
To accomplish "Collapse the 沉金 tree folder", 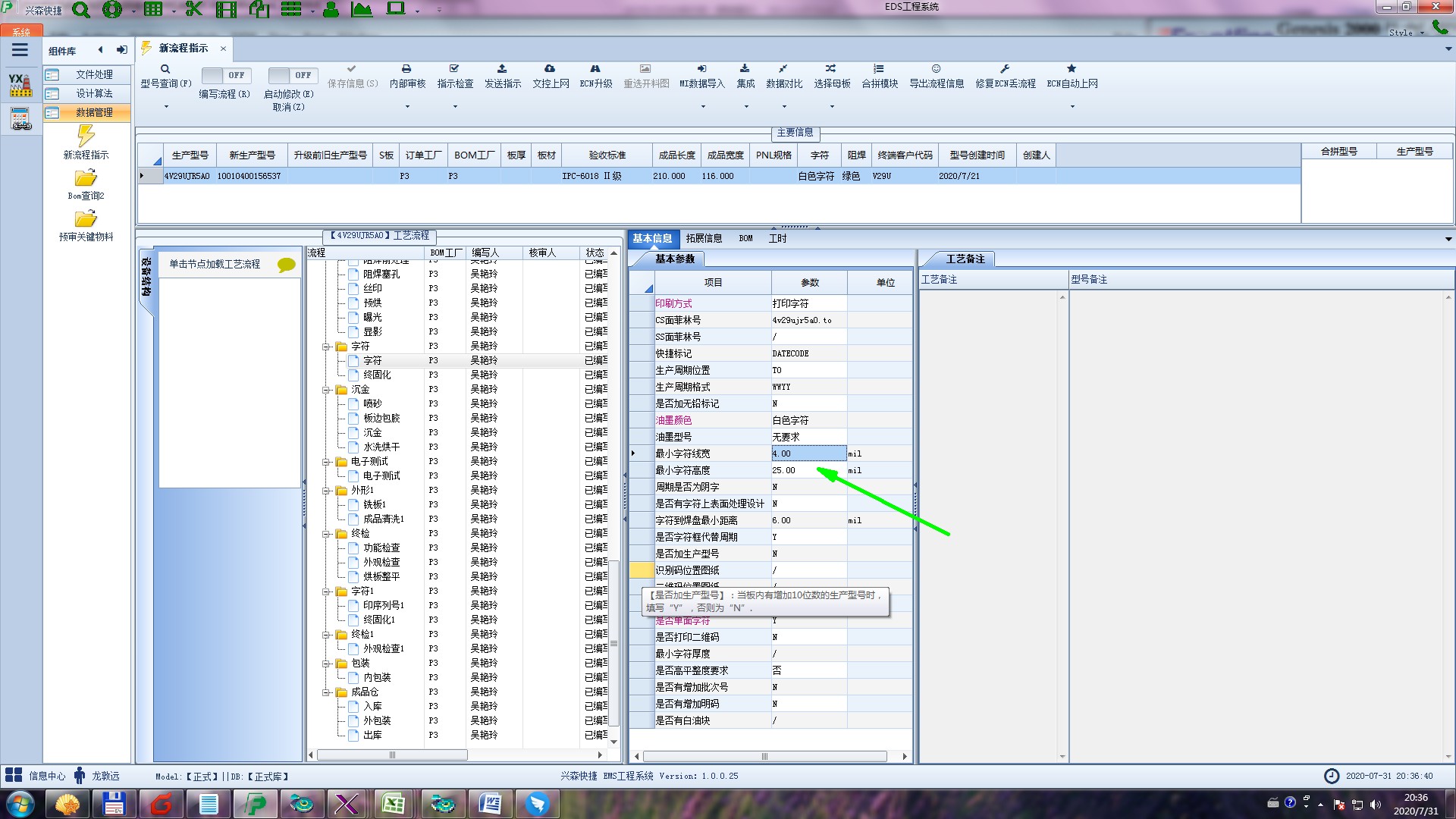I will pyautogui.click(x=327, y=390).
